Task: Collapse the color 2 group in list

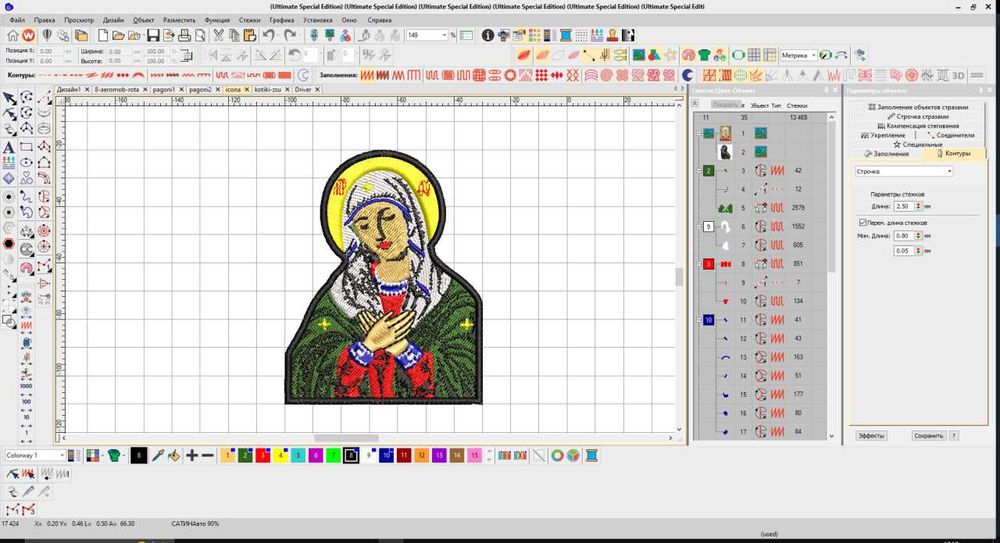Action: click(x=698, y=171)
